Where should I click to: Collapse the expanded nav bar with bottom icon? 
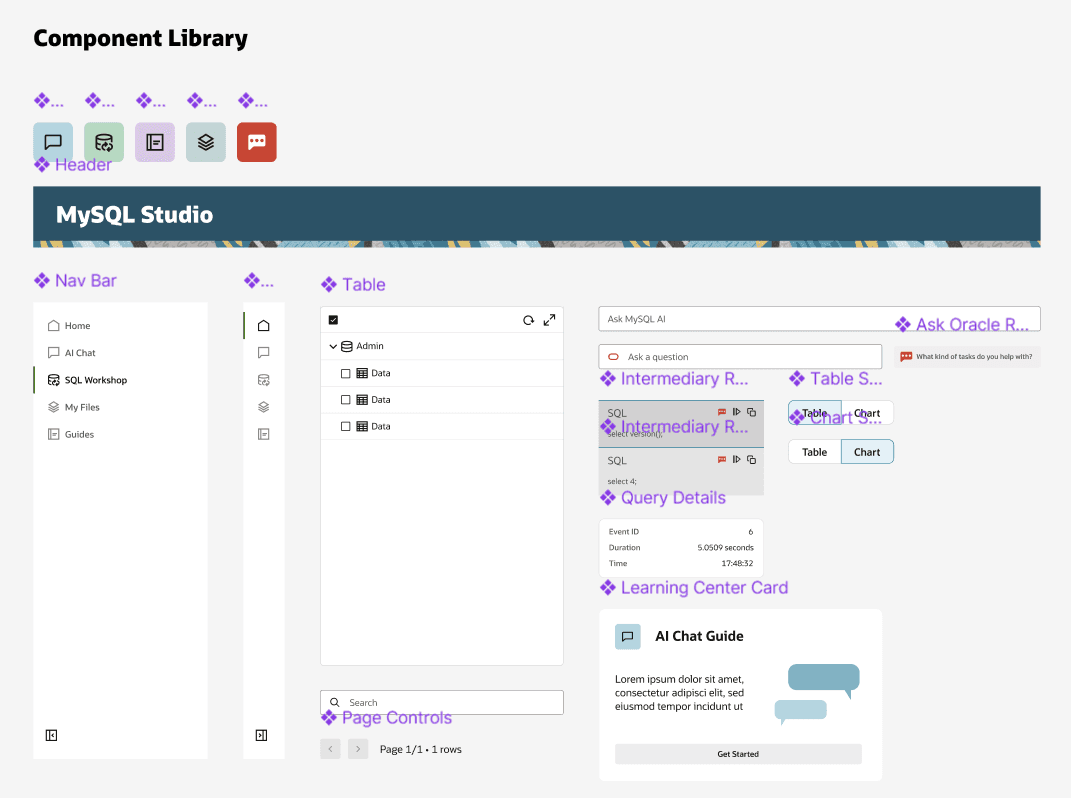click(51, 735)
